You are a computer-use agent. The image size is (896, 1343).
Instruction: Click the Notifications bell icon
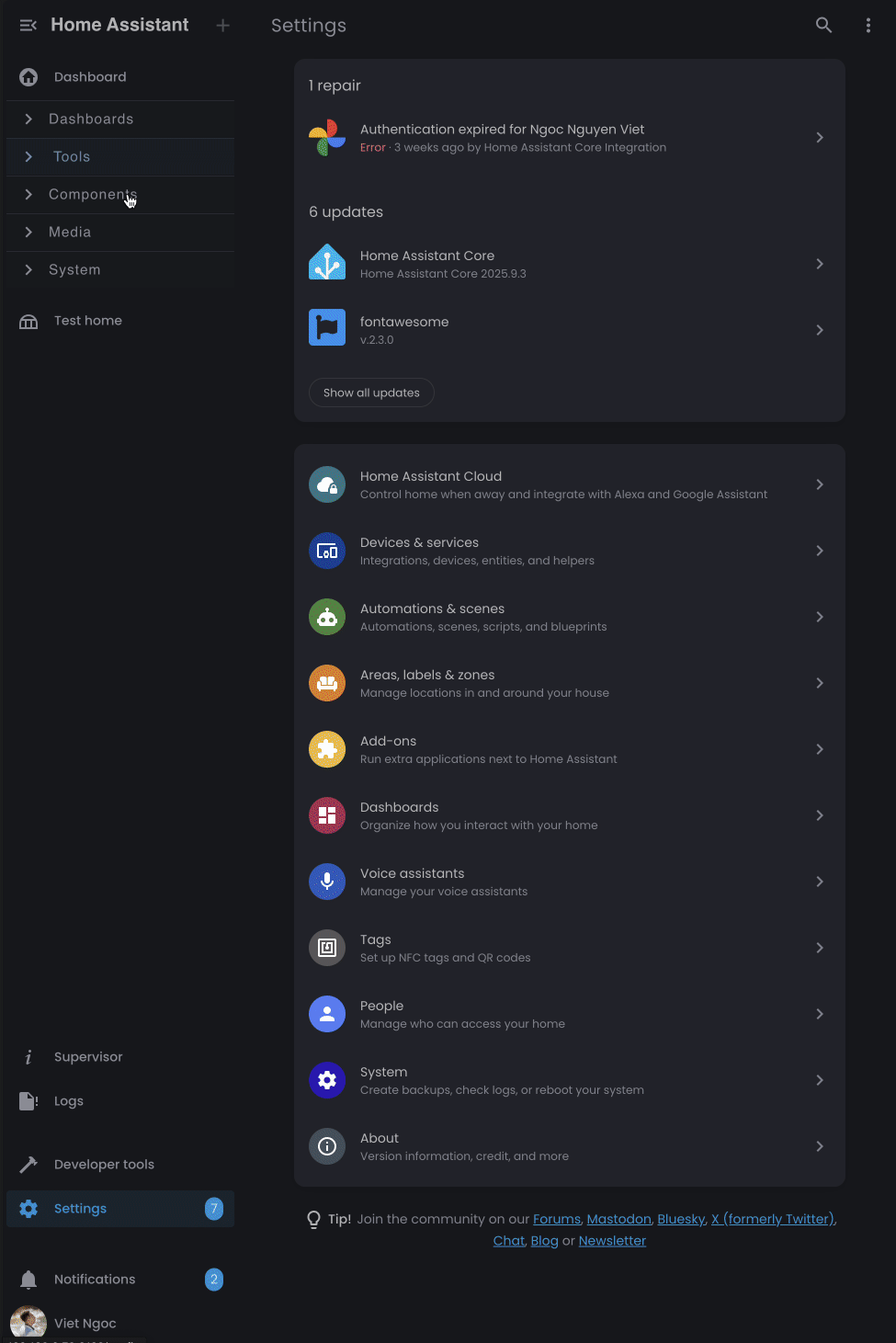28,1280
